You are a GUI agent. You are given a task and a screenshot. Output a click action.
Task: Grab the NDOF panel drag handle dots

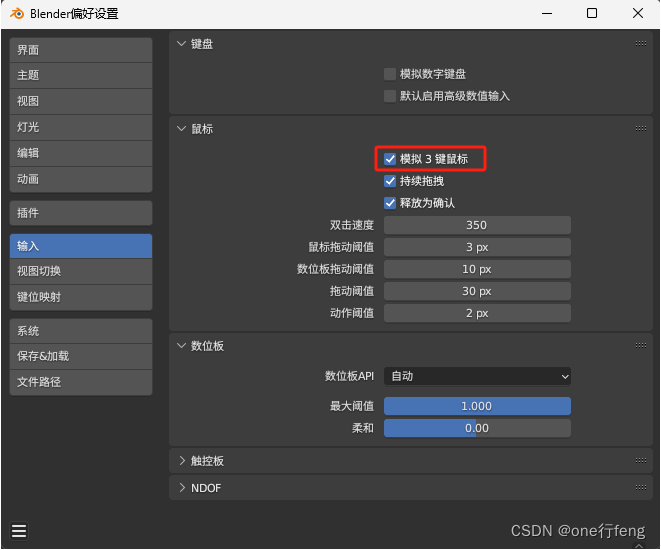640,488
